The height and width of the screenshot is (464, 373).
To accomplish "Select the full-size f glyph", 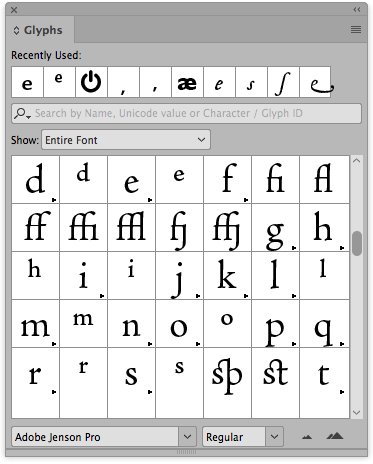I will click(x=227, y=179).
